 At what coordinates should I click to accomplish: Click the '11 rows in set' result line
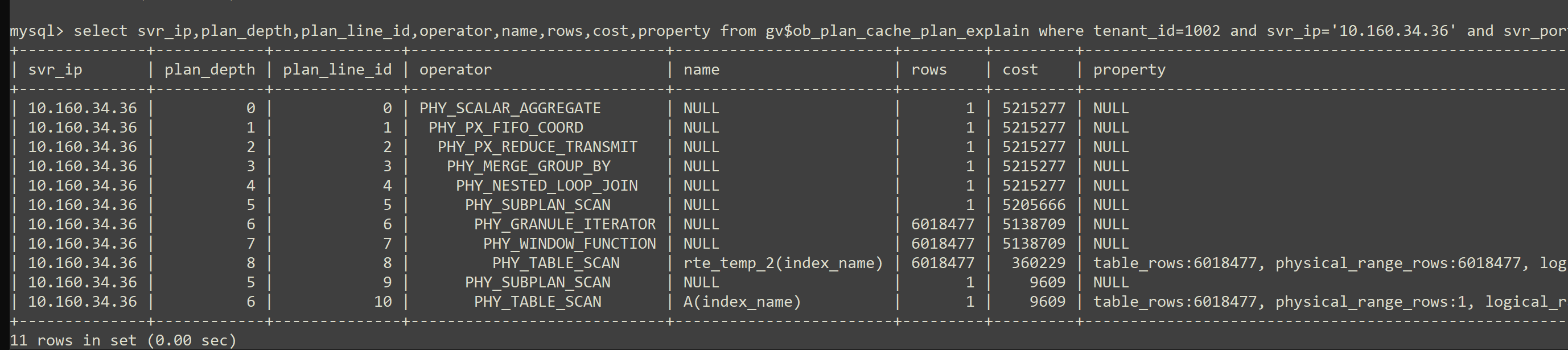click(x=123, y=340)
